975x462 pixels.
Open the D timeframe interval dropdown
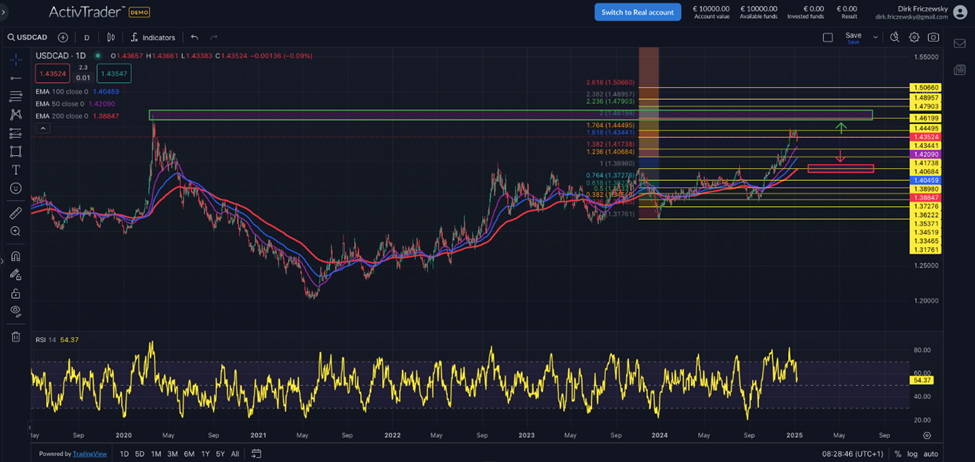(87, 37)
